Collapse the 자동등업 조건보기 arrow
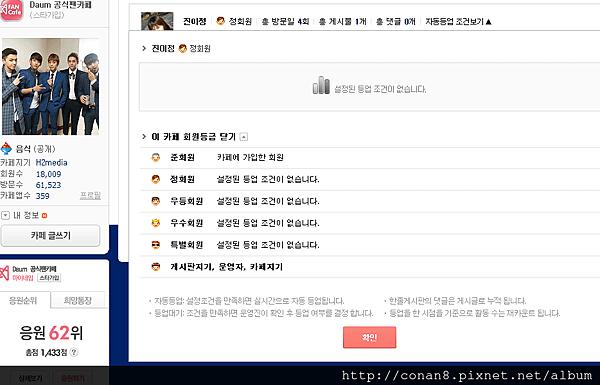This screenshot has height=385, width=600. tap(489, 22)
